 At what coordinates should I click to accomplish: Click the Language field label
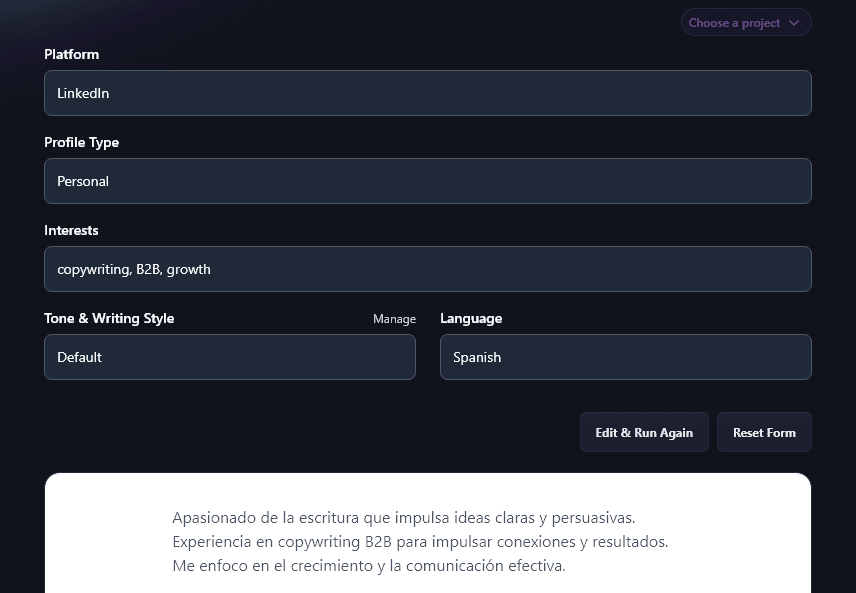[x=471, y=318]
